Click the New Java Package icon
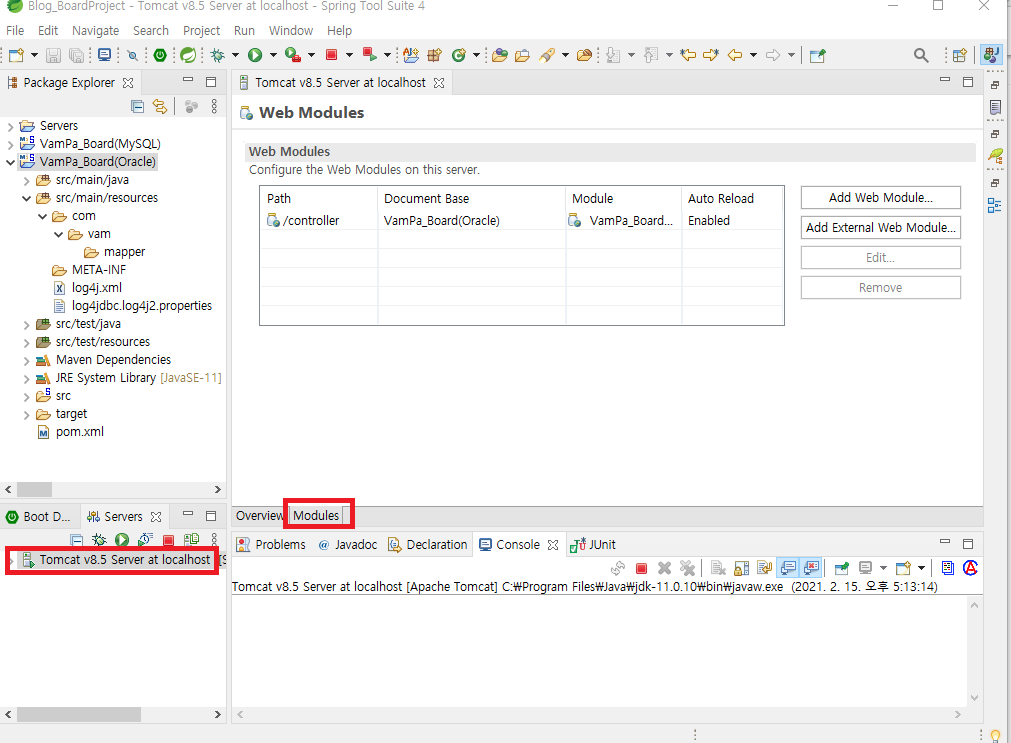This screenshot has width=1011, height=743. coord(435,55)
